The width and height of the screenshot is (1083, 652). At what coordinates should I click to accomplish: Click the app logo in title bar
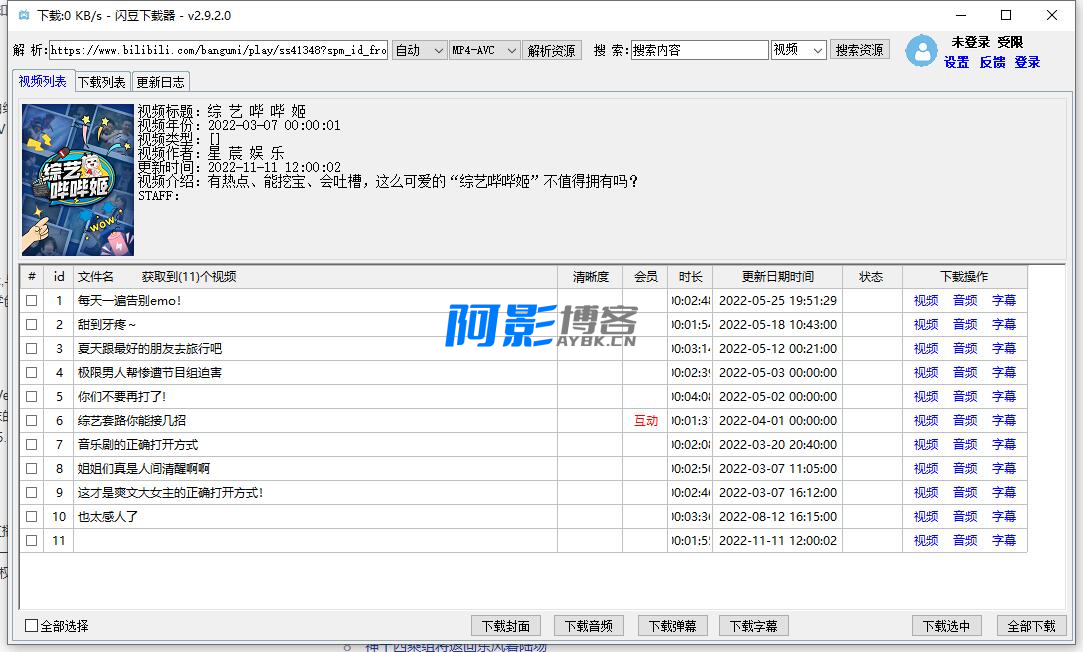point(23,16)
